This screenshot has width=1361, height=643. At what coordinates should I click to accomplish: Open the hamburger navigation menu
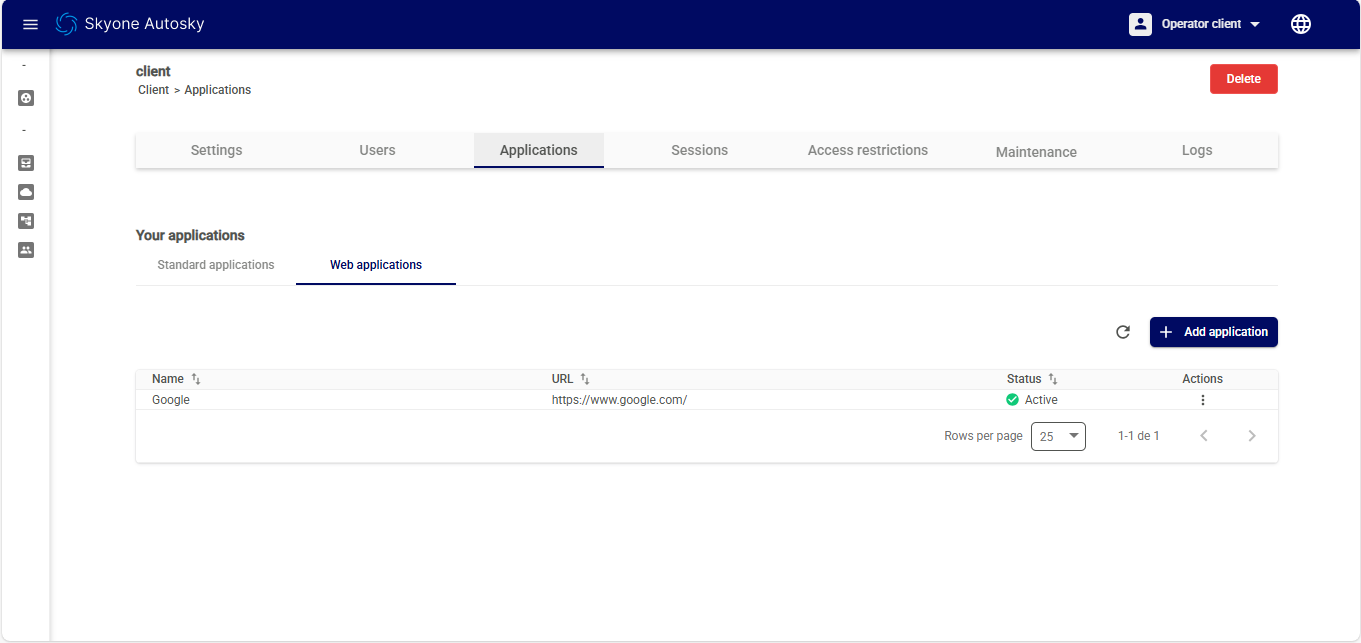pos(30,24)
